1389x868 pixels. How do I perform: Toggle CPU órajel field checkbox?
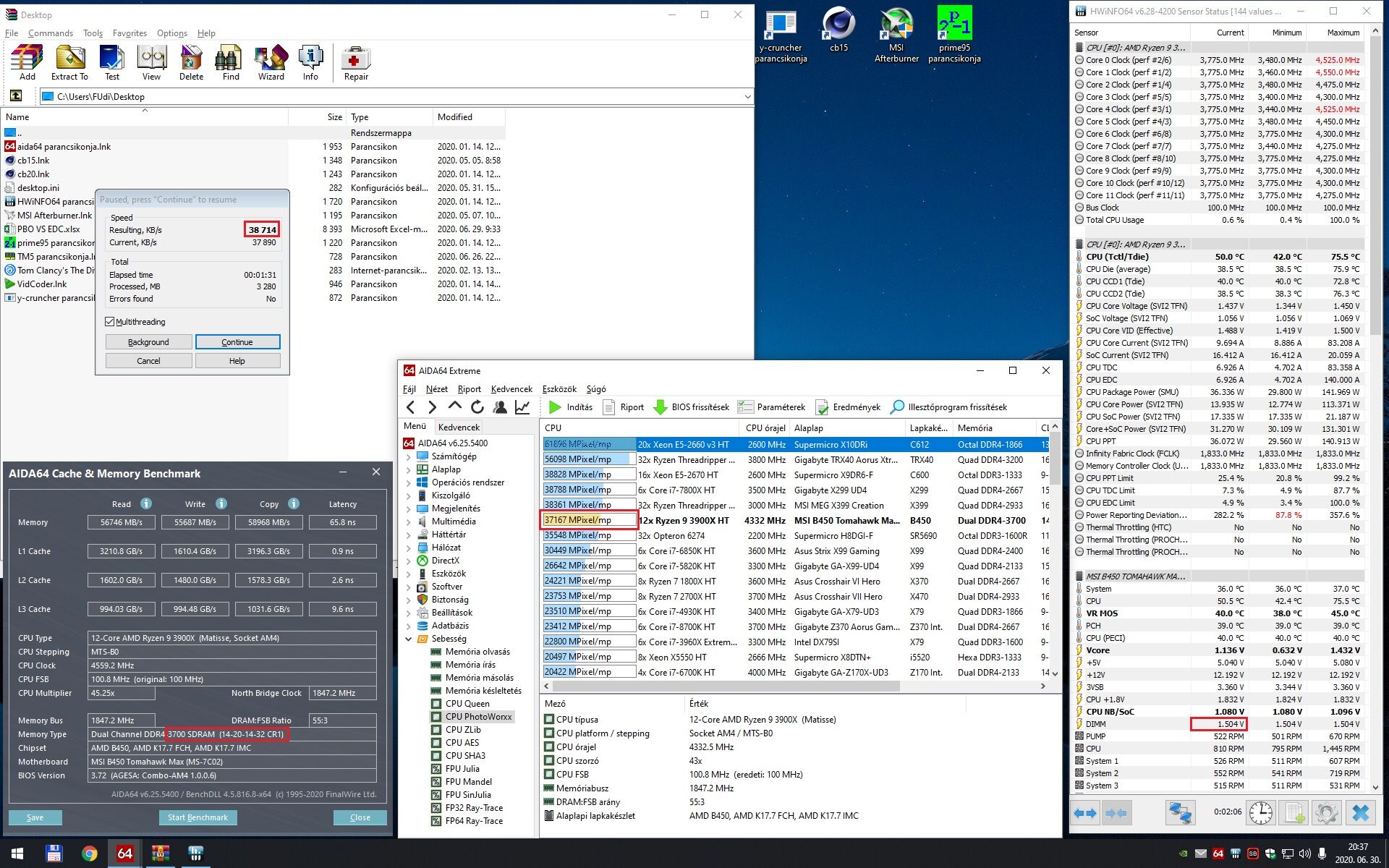tap(549, 747)
